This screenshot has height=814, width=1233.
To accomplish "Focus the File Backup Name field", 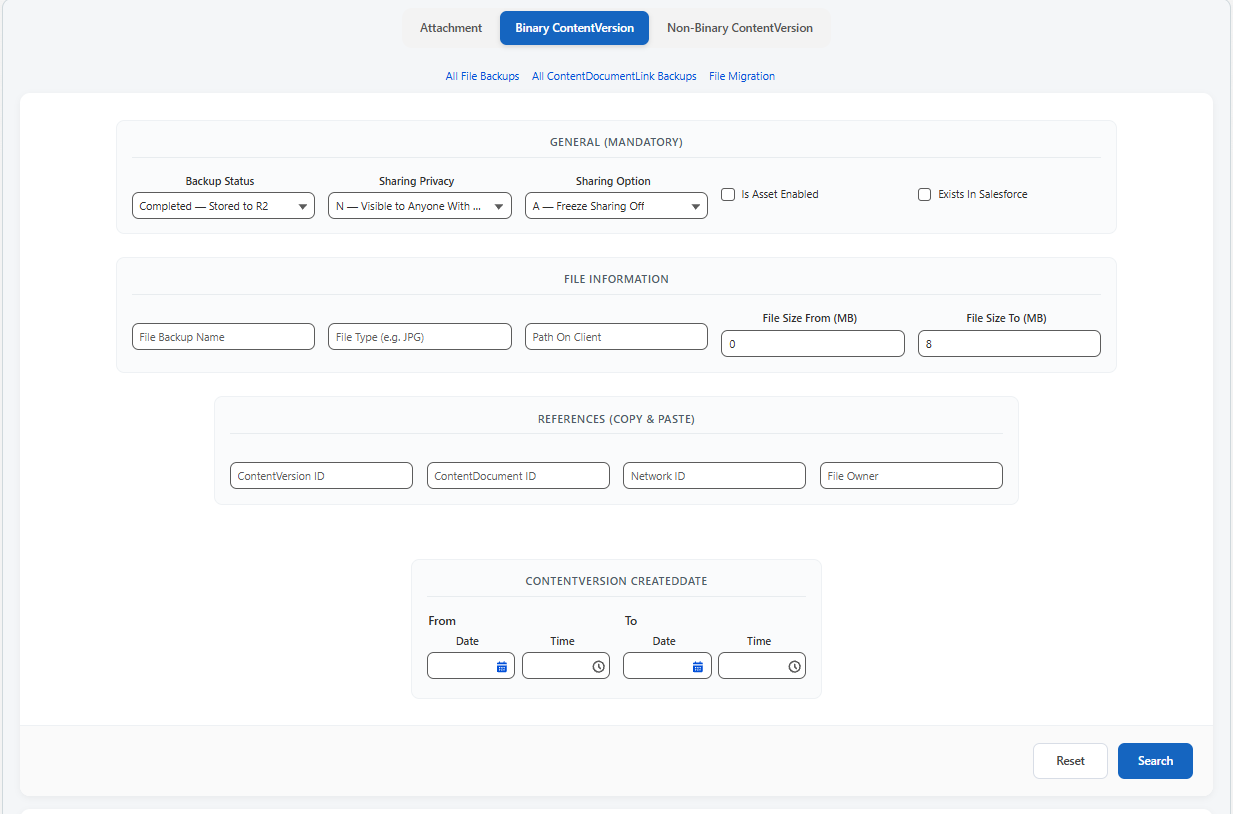I will tap(223, 337).
